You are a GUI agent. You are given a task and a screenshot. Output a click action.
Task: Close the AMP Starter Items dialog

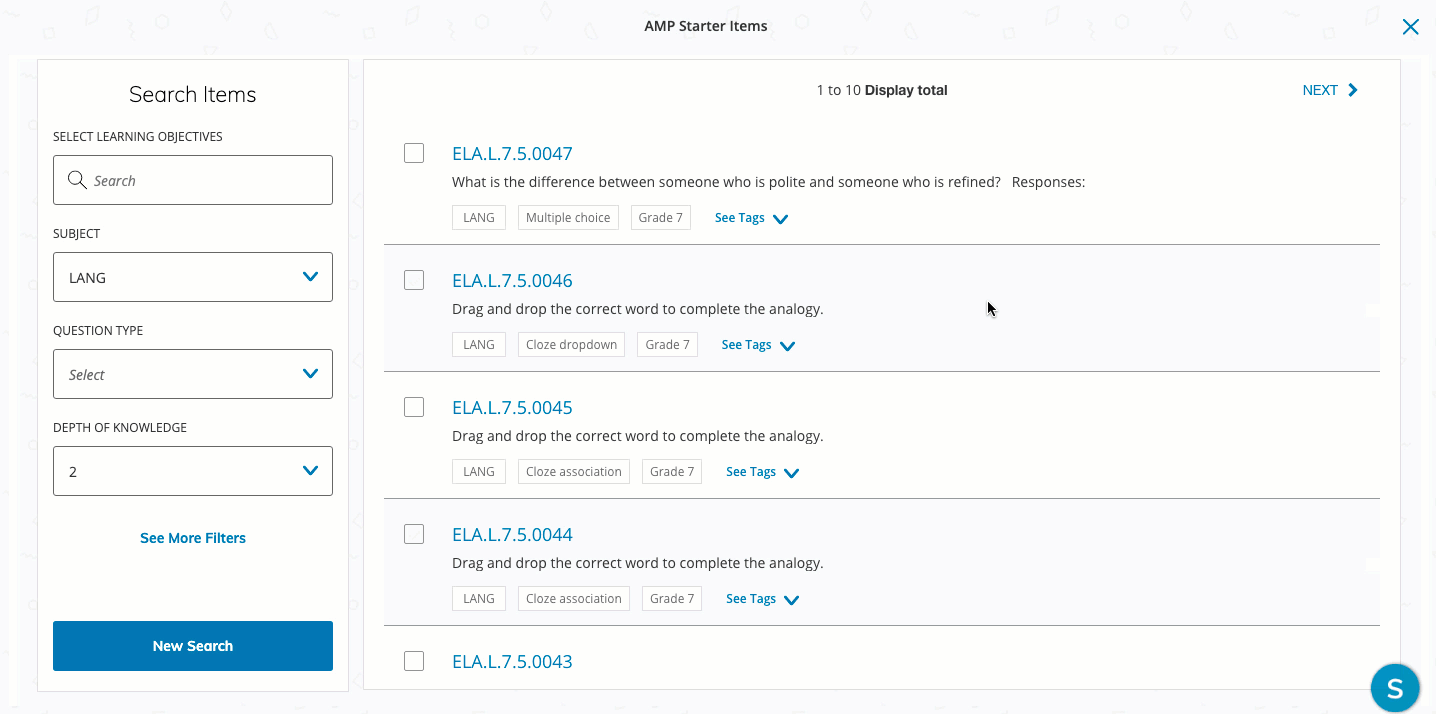tap(1410, 27)
